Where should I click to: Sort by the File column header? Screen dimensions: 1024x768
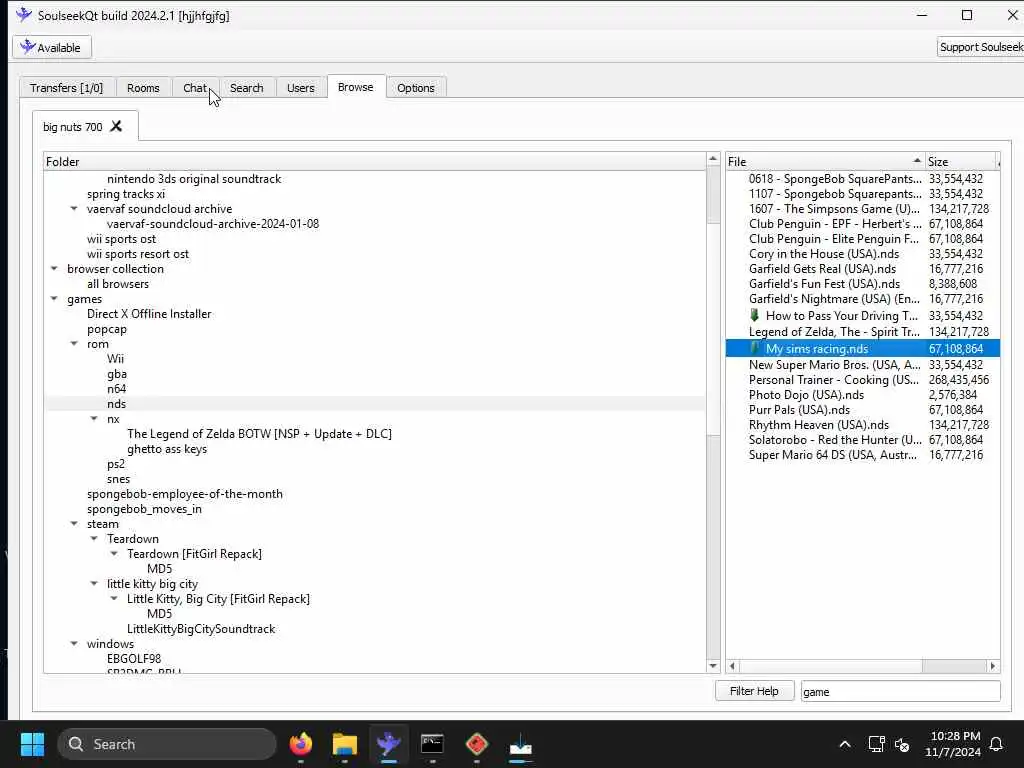pyautogui.click(x=825, y=161)
